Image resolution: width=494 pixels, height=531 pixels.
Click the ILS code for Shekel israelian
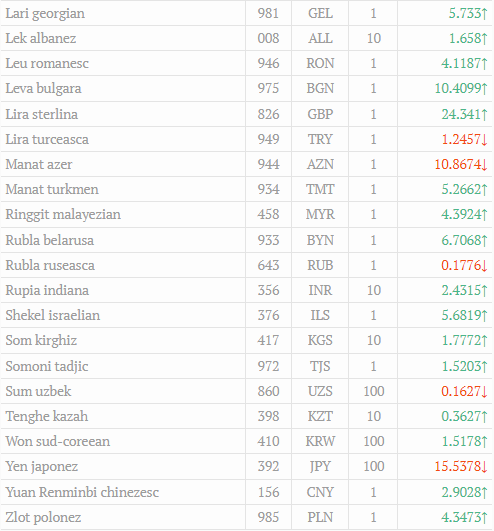(x=320, y=315)
